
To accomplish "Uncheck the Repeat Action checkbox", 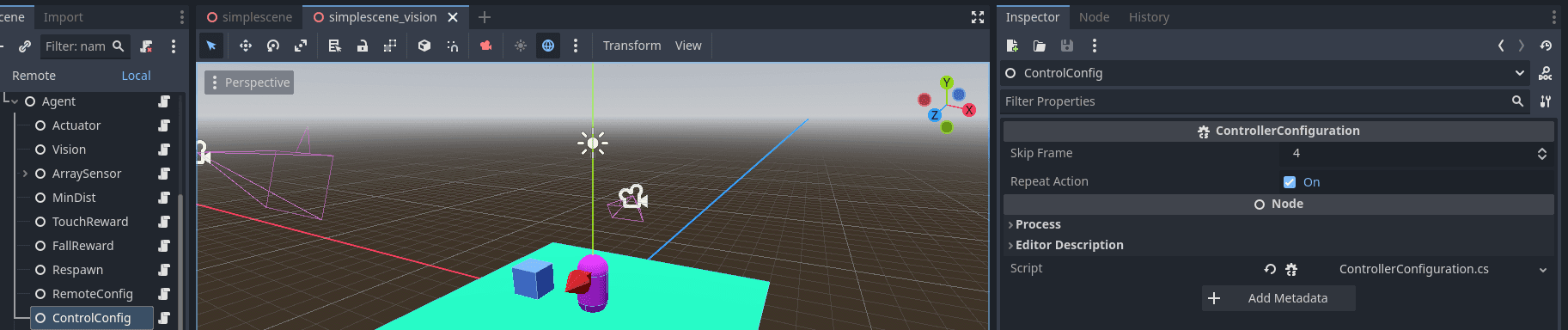I will 1290,181.
